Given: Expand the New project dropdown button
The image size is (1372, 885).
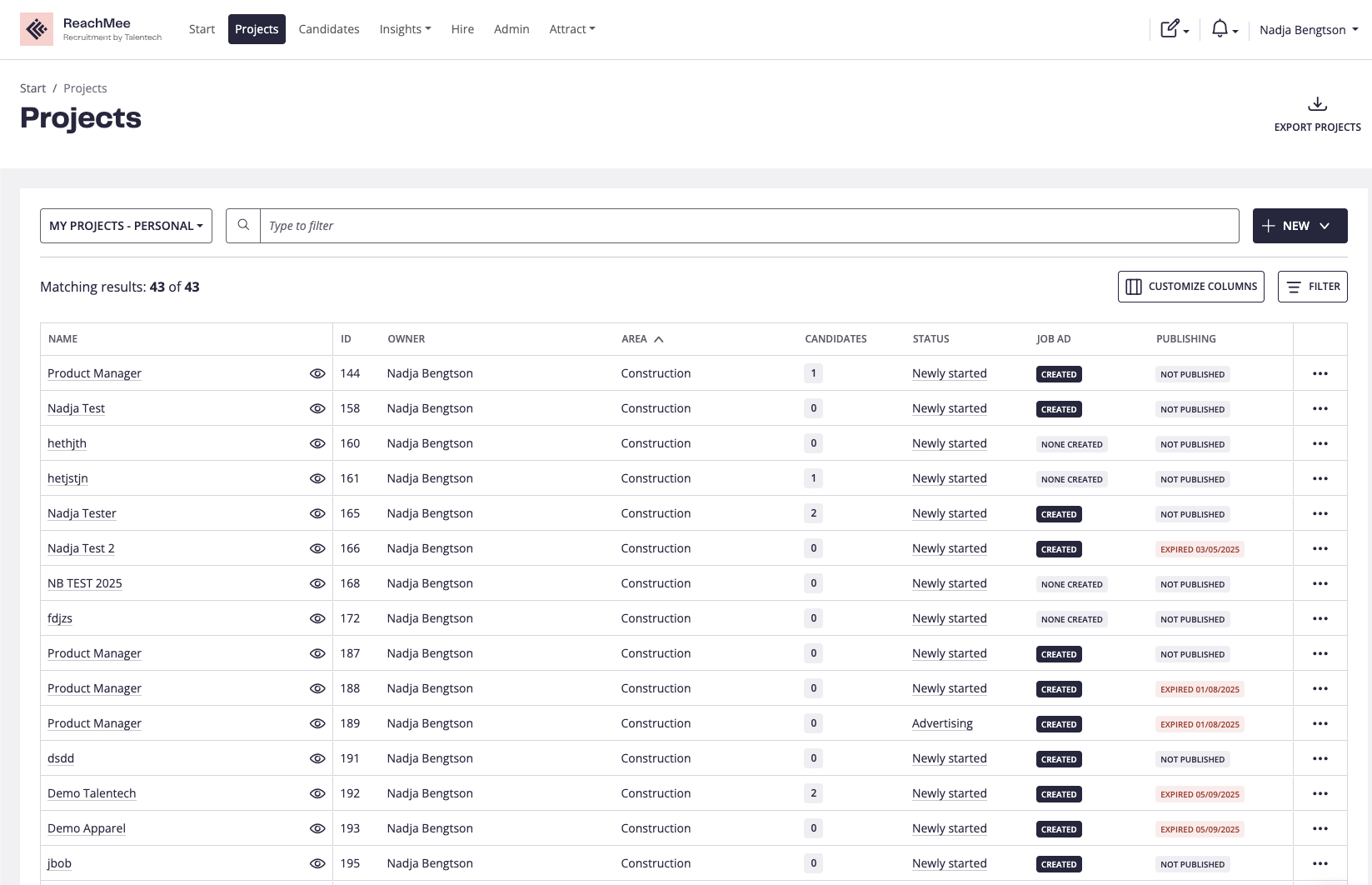Looking at the screenshot, I should pos(1300,226).
